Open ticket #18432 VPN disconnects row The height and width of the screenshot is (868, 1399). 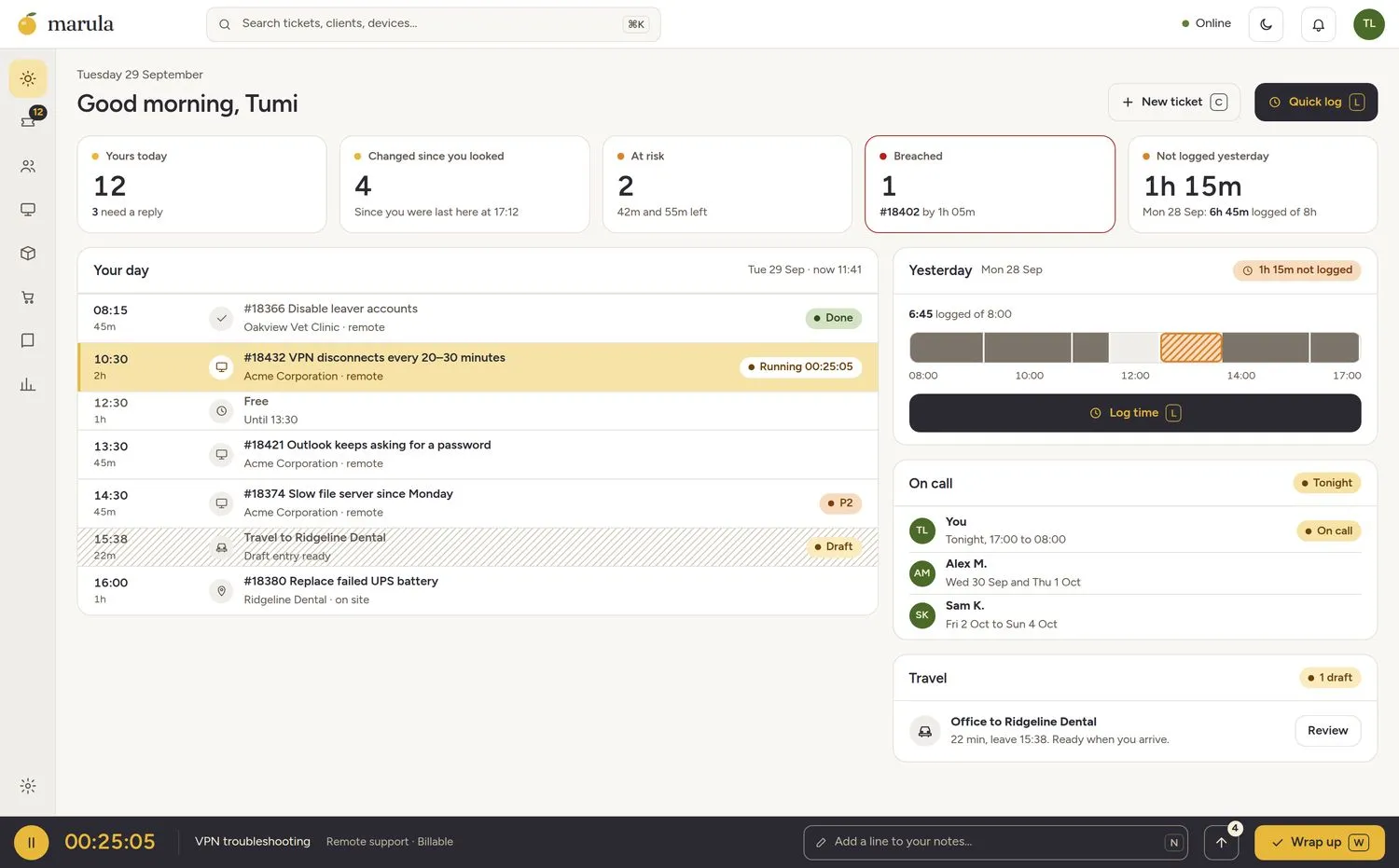point(478,367)
